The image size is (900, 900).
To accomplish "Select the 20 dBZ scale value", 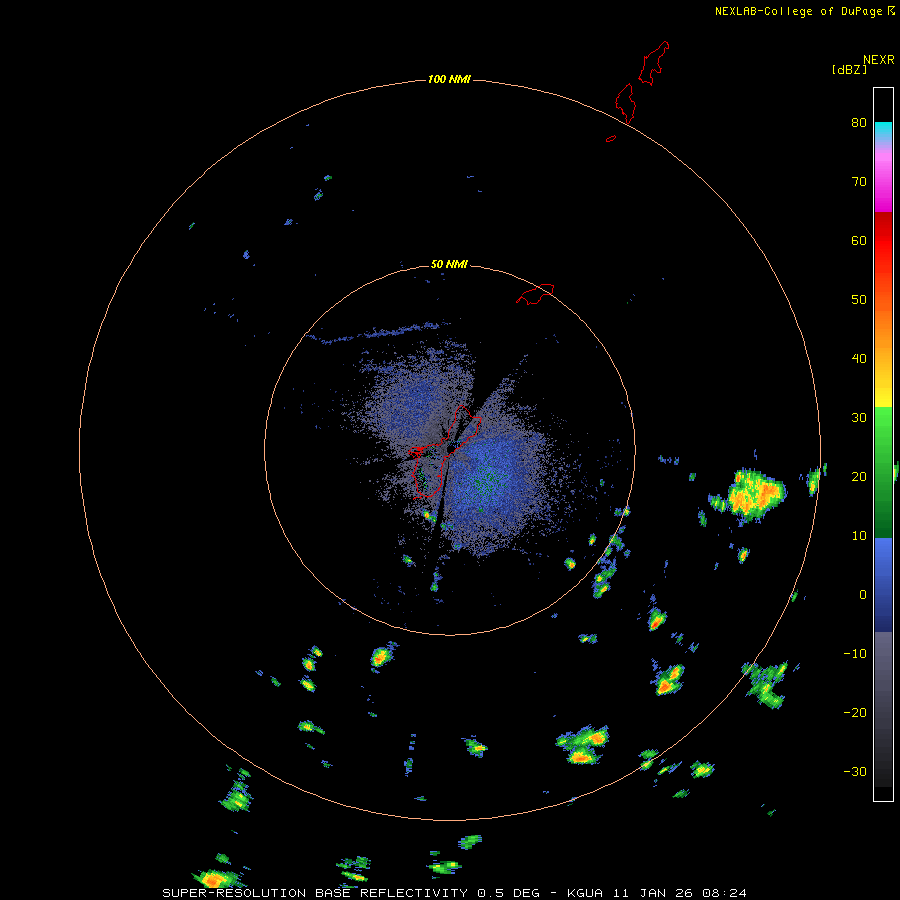I will tap(859, 477).
